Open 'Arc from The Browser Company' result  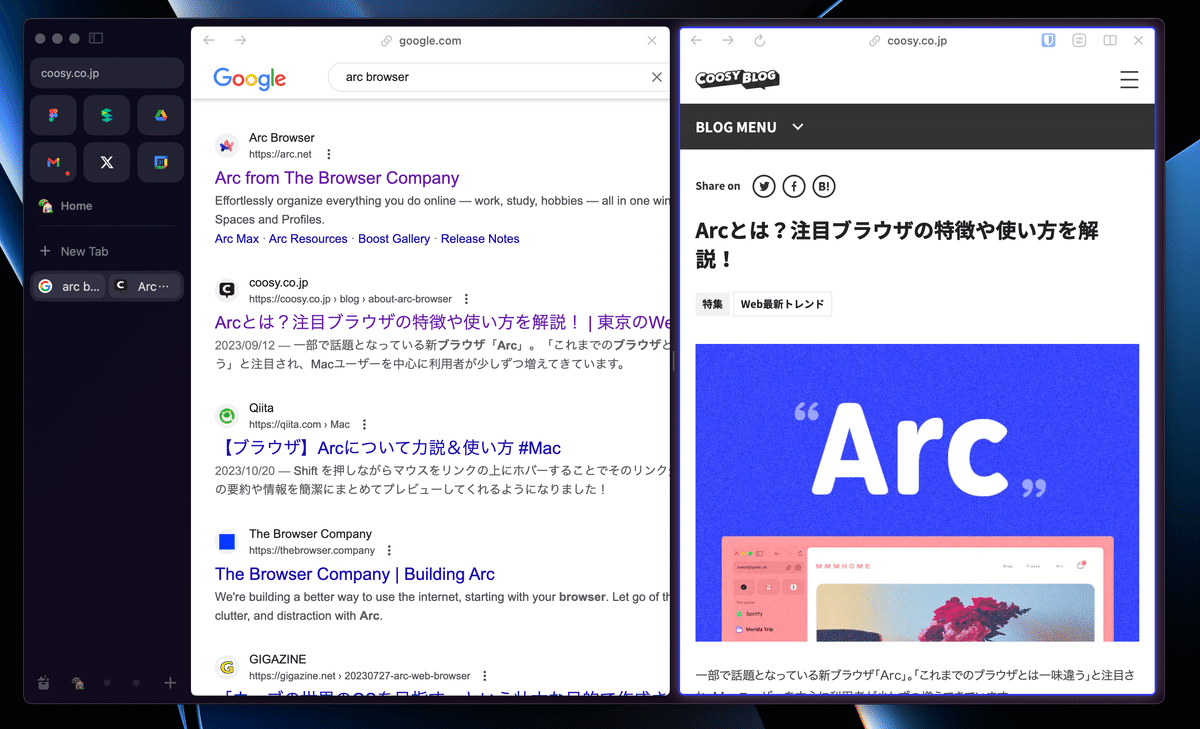click(337, 178)
